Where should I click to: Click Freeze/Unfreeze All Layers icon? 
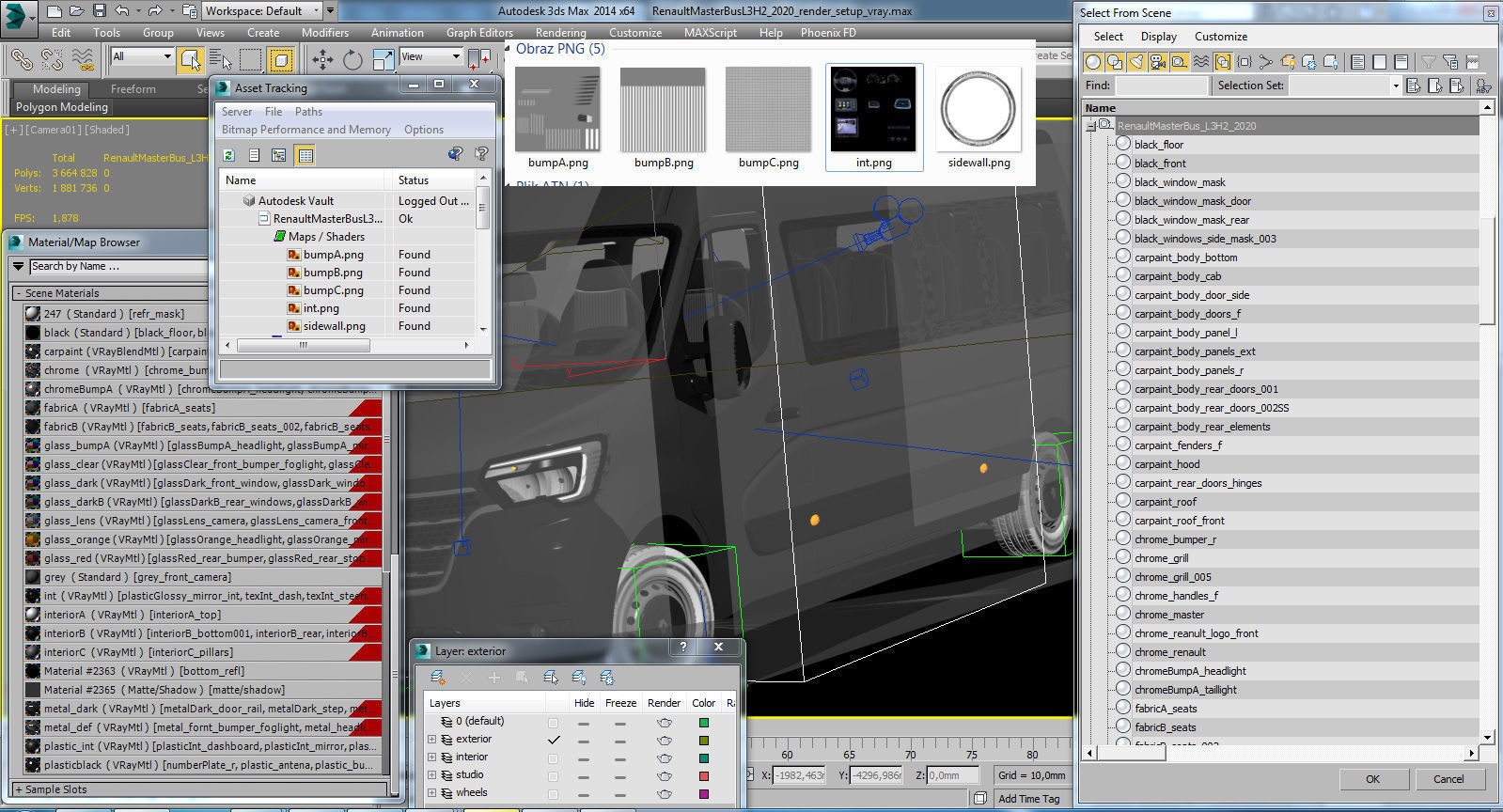point(607,677)
